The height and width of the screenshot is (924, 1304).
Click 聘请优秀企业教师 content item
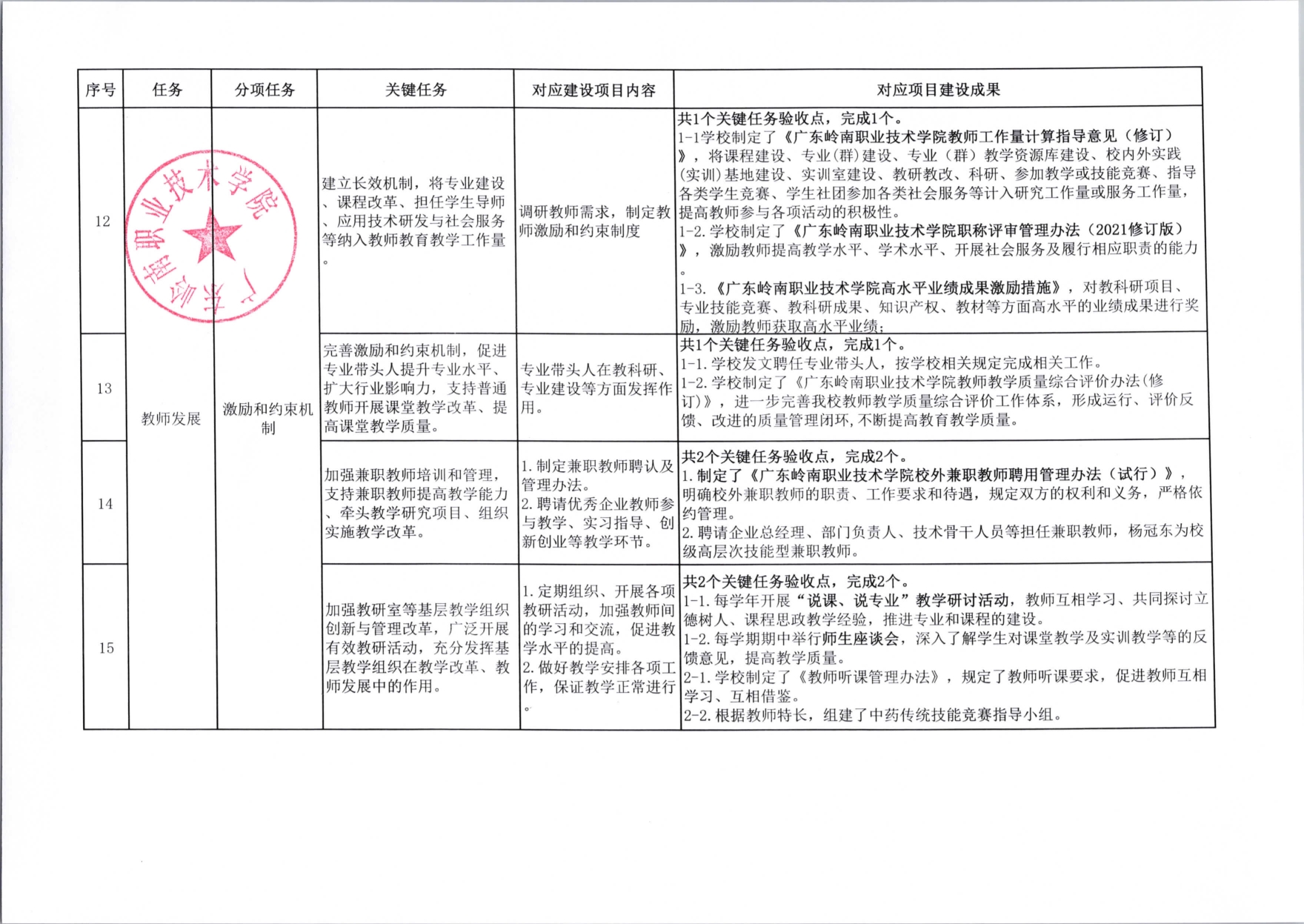pos(599,522)
